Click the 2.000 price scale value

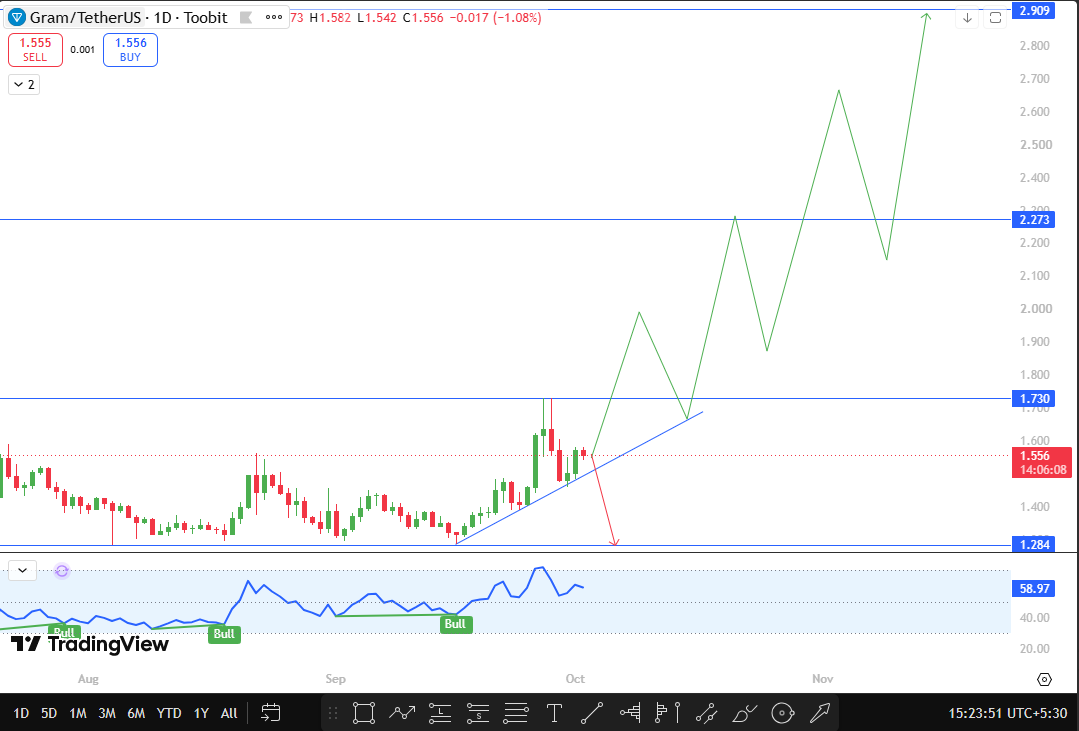click(x=1036, y=308)
